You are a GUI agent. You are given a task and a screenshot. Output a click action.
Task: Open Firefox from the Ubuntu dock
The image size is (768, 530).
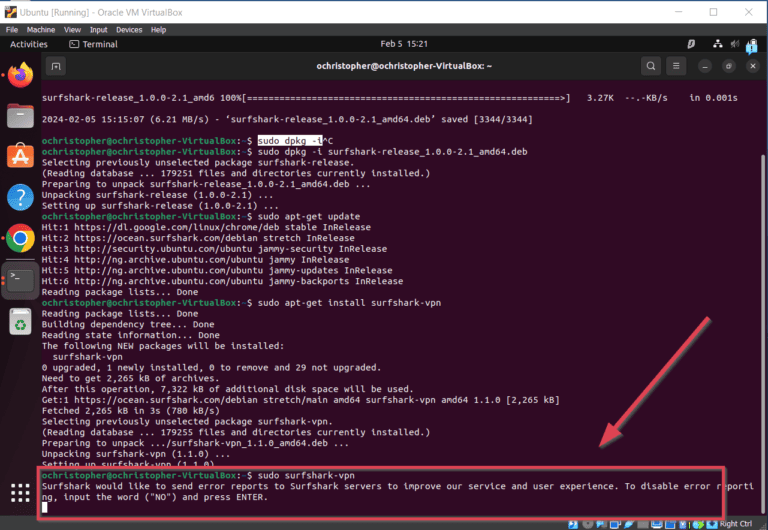tap(20, 75)
